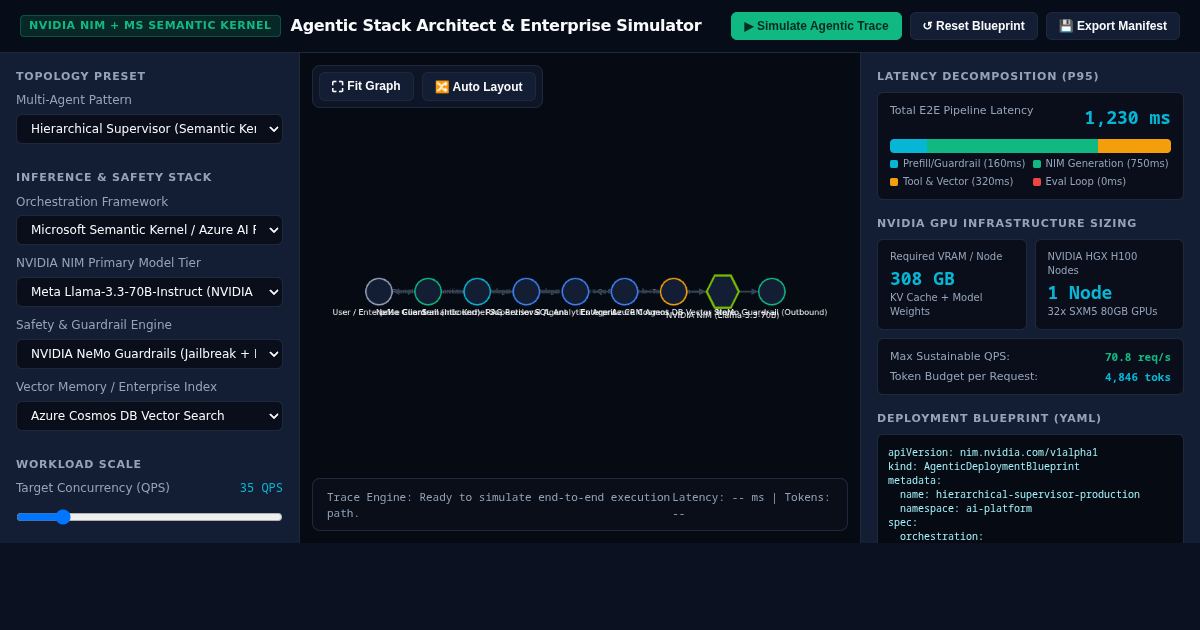Click the 35 QPS concurrency readout
Screen dimensions: 1200x630
click(x=261, y=488)
